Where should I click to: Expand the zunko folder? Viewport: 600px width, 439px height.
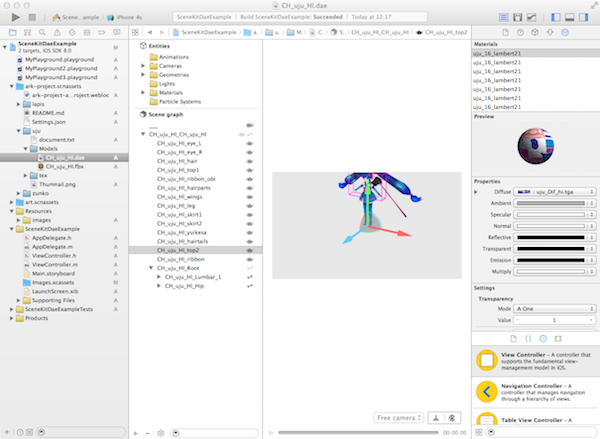point(18,193)
